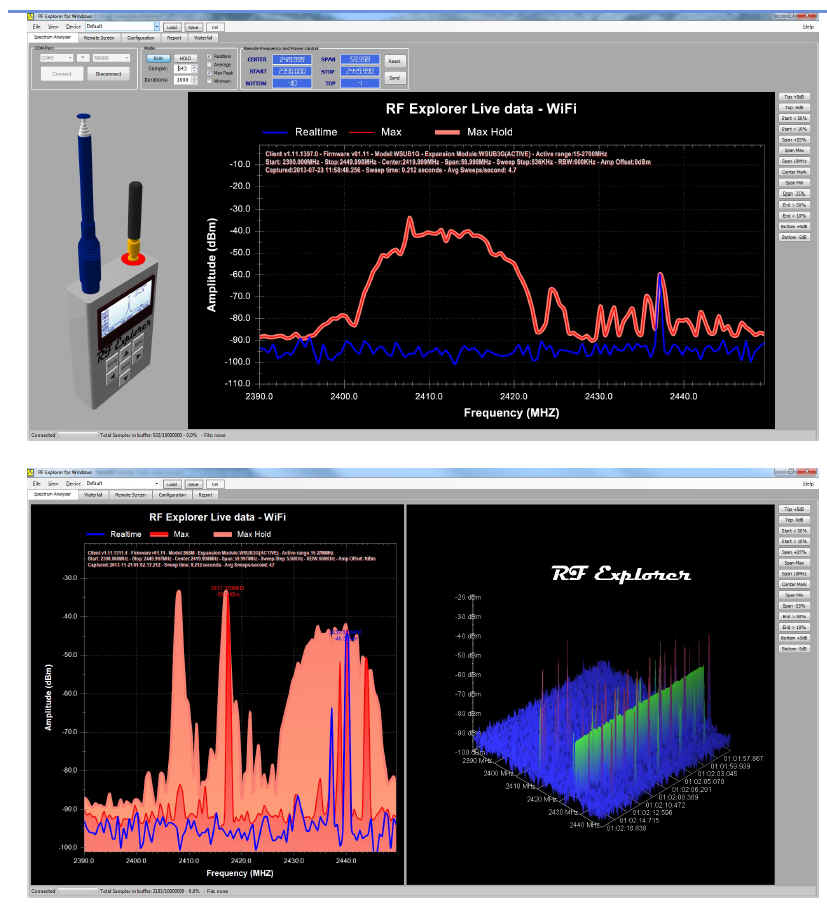This screenshot has height=912, width=827.
Task: Select the Spectrum Analyzer tab in the upper window
Action: [x=52, y=37]
